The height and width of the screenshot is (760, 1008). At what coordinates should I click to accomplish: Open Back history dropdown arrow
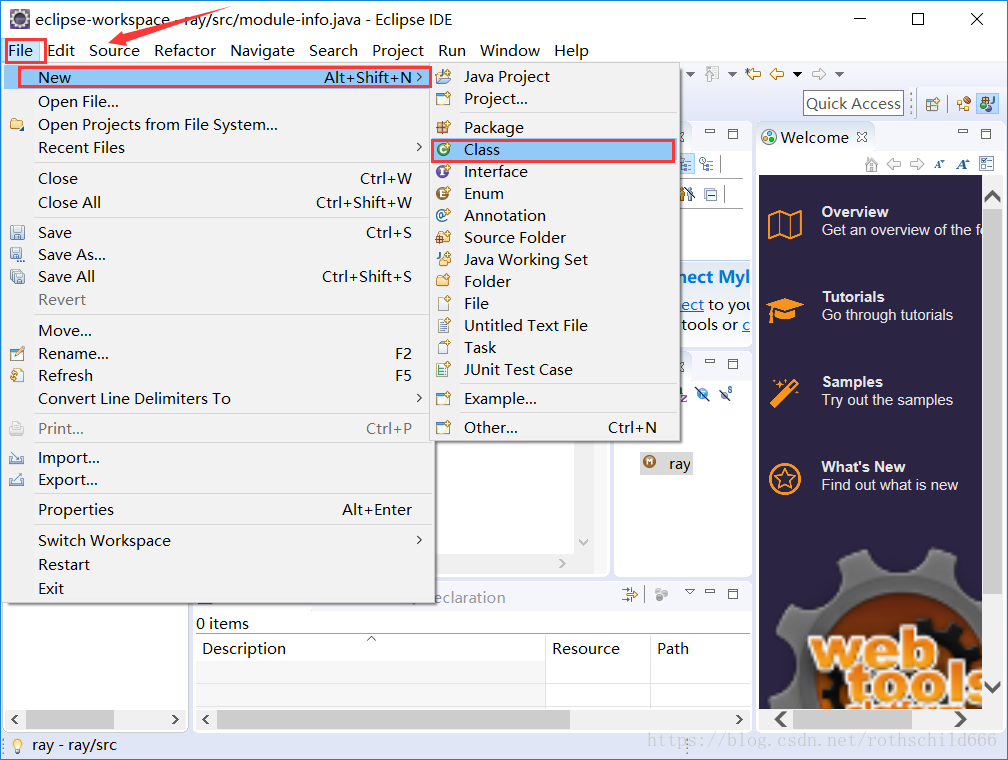click(797, 75)
